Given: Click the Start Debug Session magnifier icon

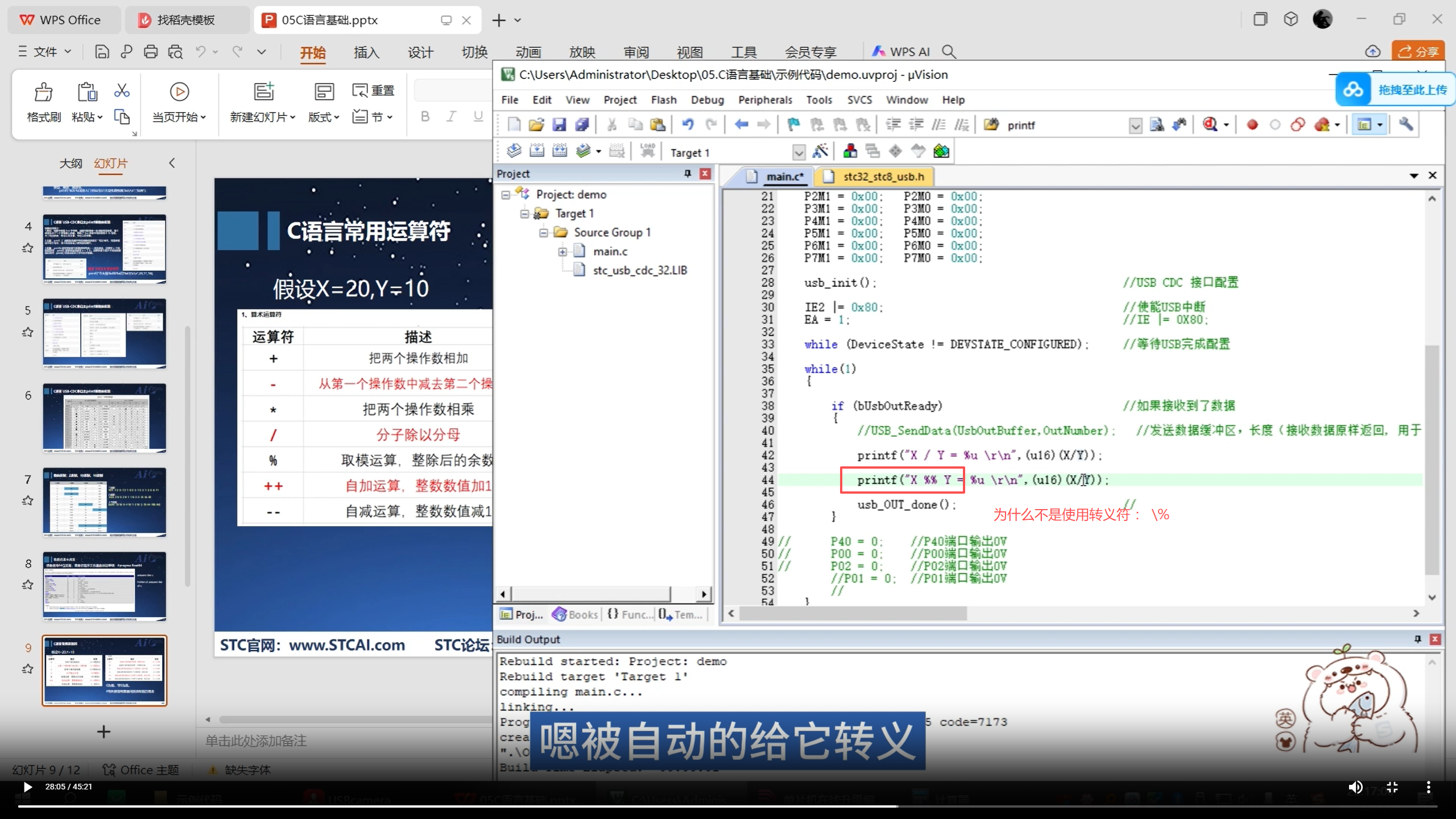Looking at the screenshot, I should coord(1209,125).
